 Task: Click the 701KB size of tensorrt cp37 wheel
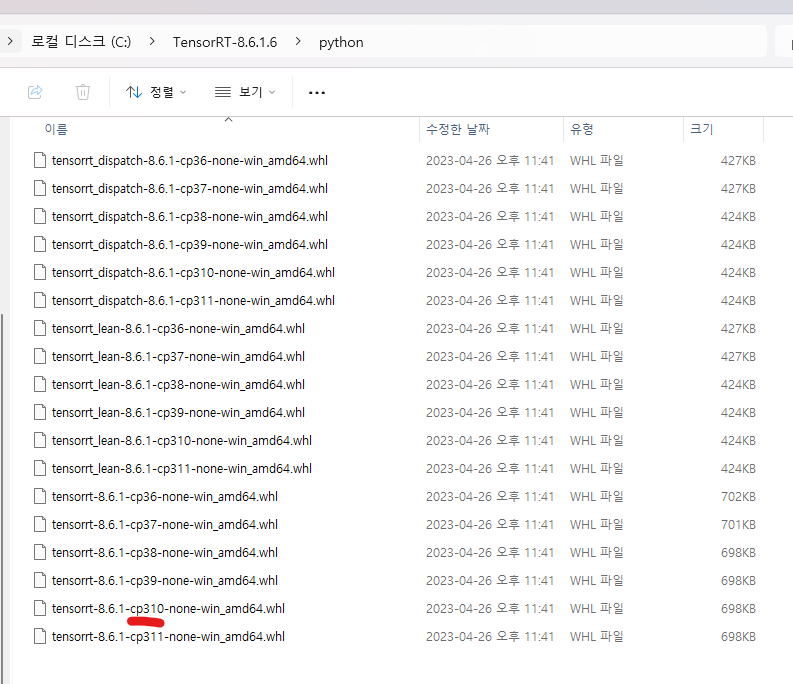click(738, 525)
